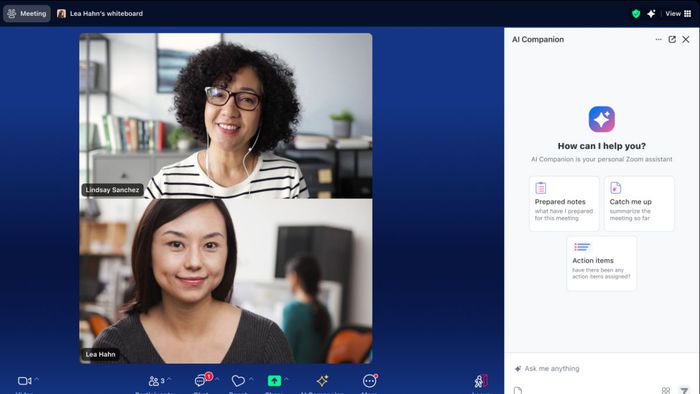
Task: Select Lindsay Sanchez's video tile
Action: point(226,116)
